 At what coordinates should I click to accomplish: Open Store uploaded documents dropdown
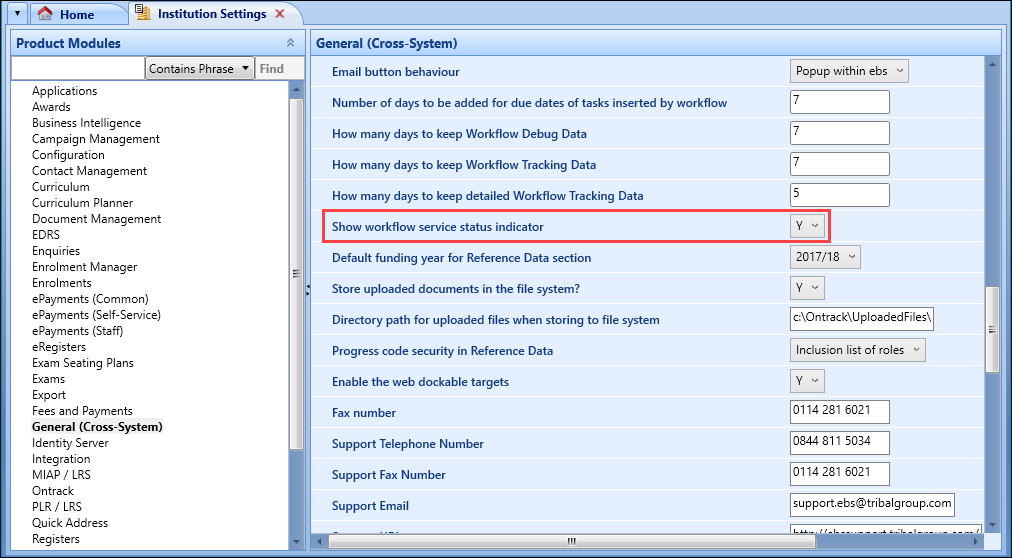[x=807, y=288]
